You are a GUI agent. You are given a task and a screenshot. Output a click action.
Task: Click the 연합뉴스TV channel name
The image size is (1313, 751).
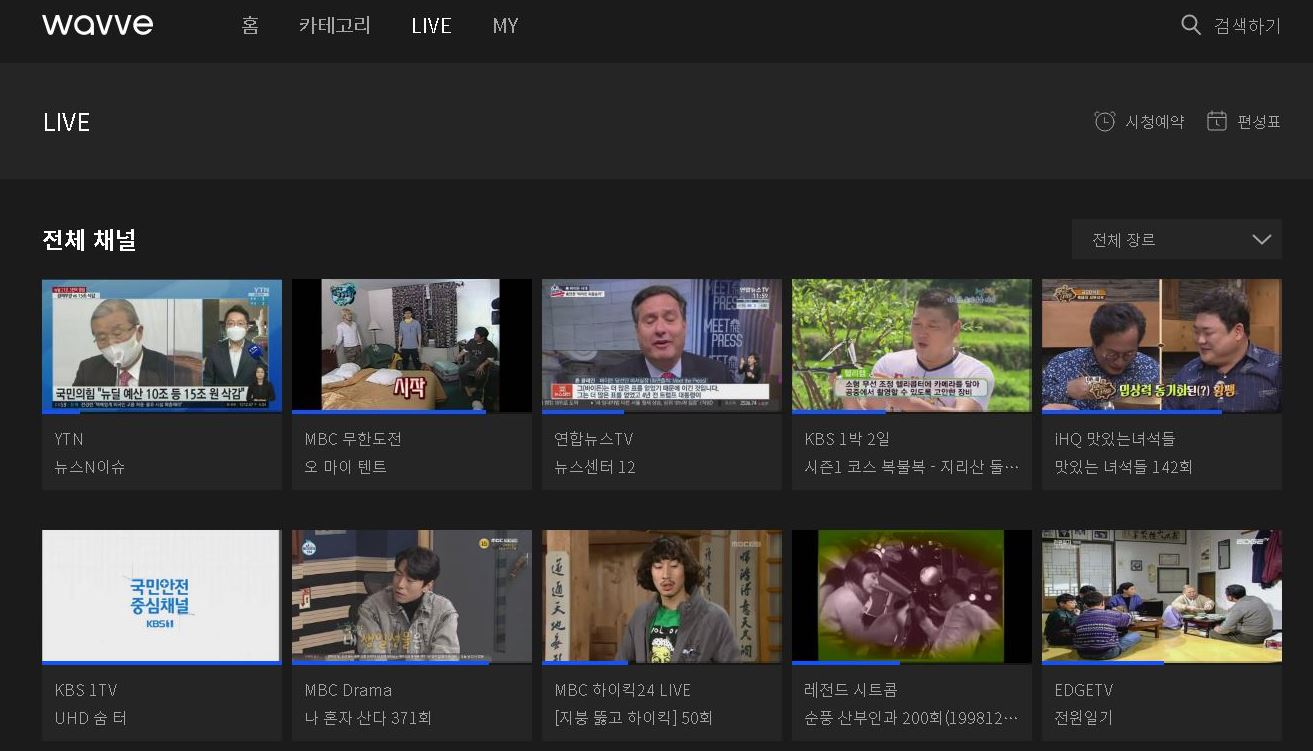tap(594, 439)
